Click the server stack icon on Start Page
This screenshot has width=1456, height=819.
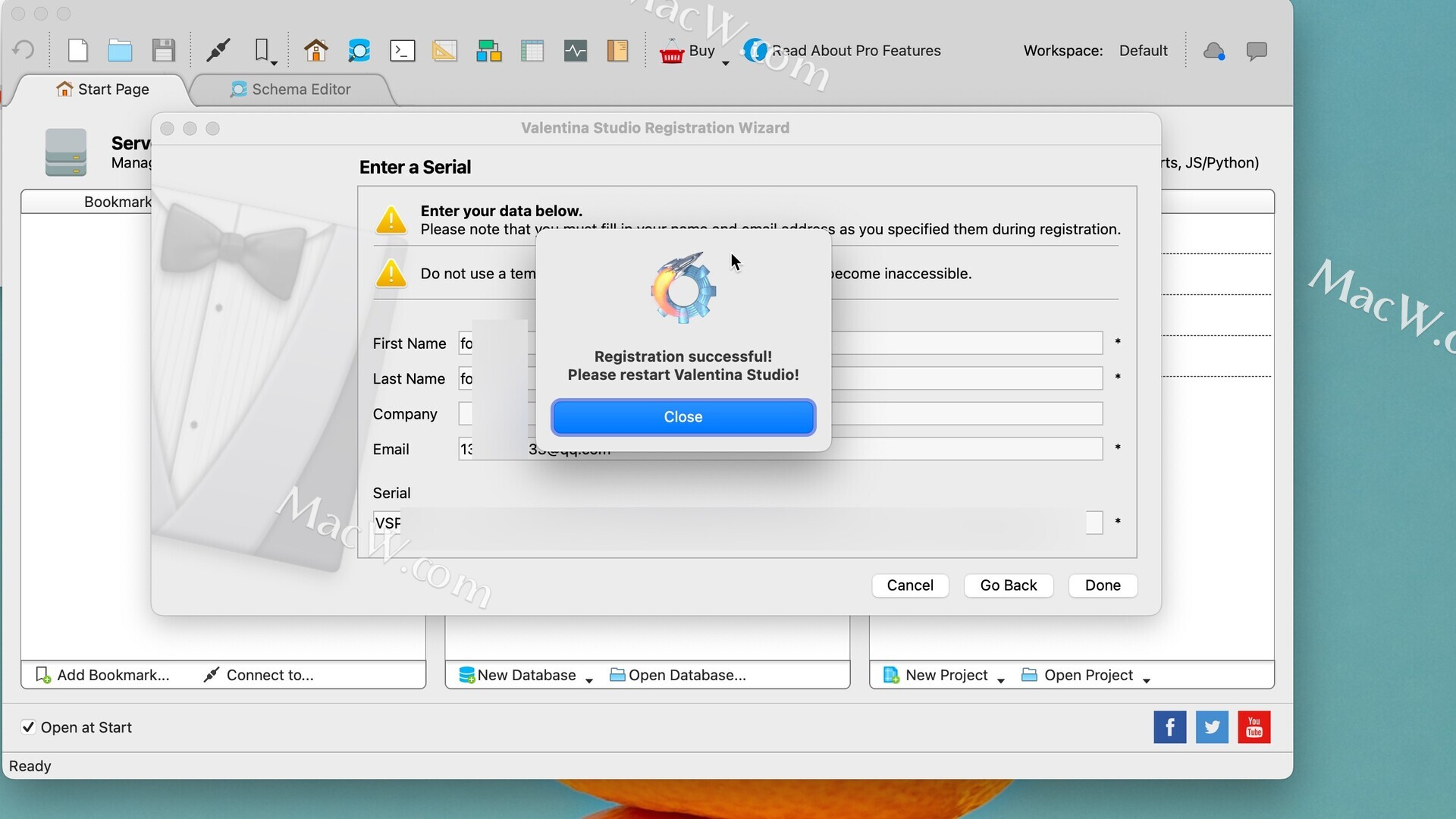point(66,152)
